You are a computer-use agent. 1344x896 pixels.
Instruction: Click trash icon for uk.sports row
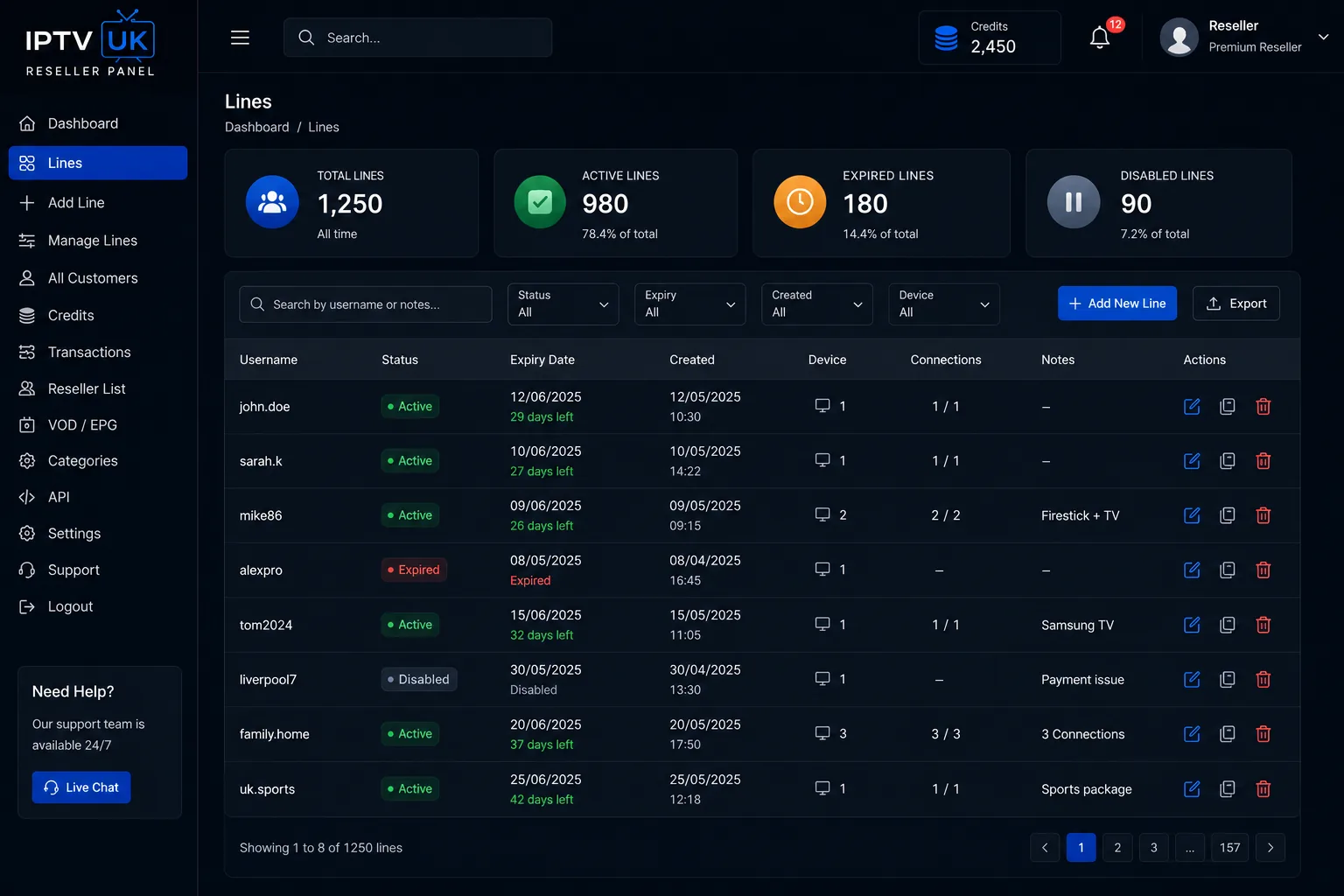pyautogui.click(x=1263, y=788)
